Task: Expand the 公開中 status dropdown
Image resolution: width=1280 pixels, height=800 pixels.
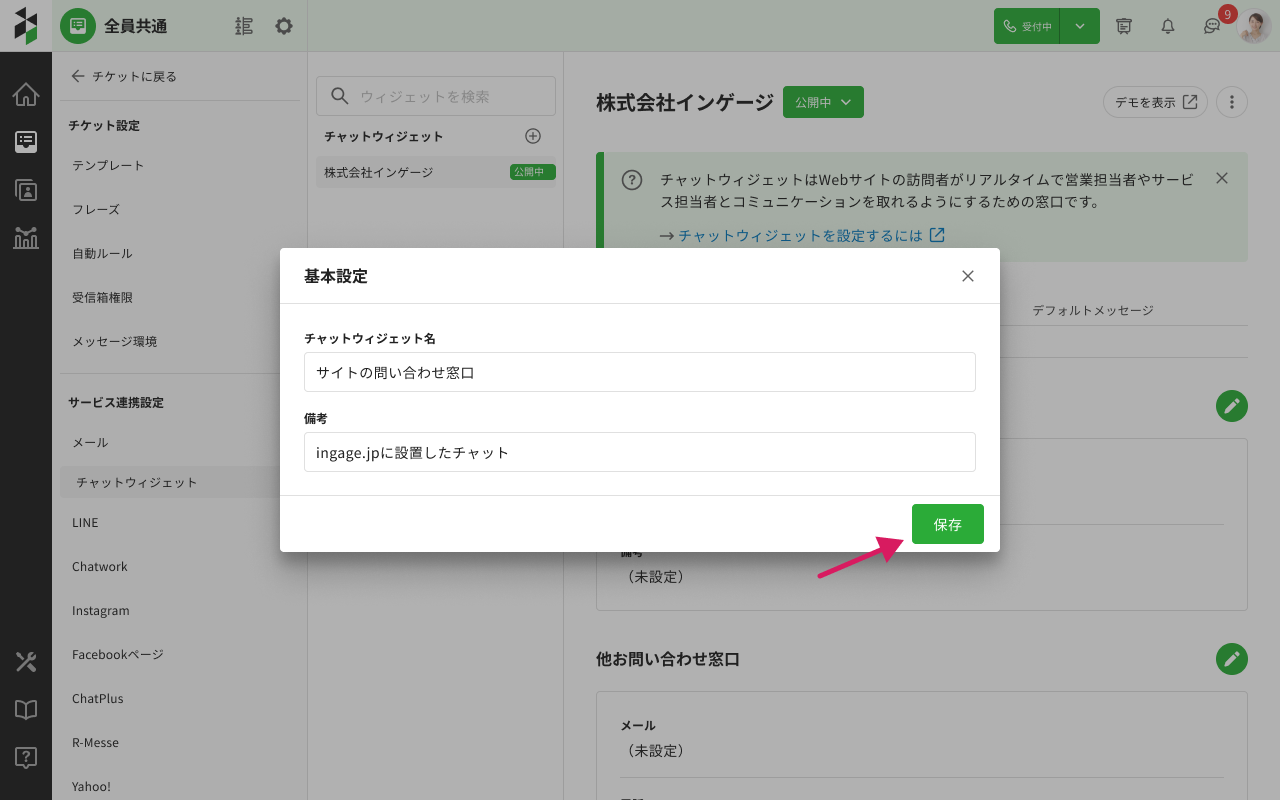Action: [x=823, y=102]
